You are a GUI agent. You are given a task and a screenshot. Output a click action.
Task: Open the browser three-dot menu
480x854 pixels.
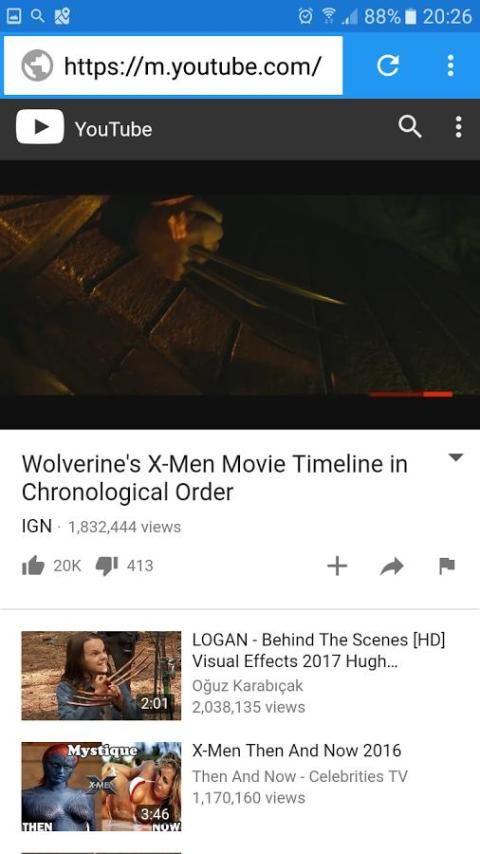coord(450,65)
